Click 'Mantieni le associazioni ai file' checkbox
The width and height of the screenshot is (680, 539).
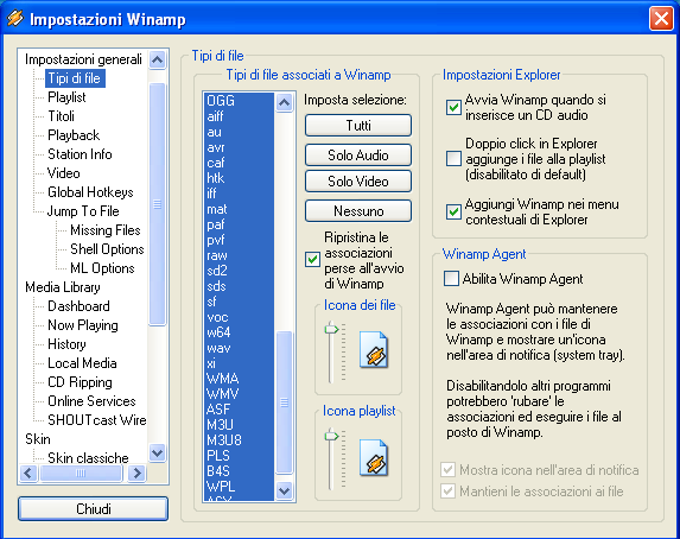pos(448,491)
